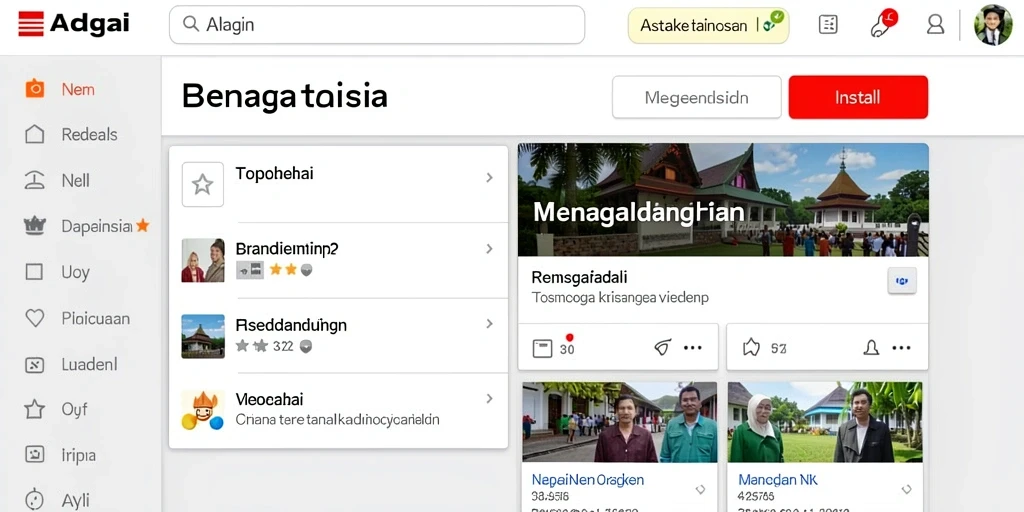Click the blue icon beside Remsgaiadali
Viewport: 1024px width, 512px height.
[903, 281]
